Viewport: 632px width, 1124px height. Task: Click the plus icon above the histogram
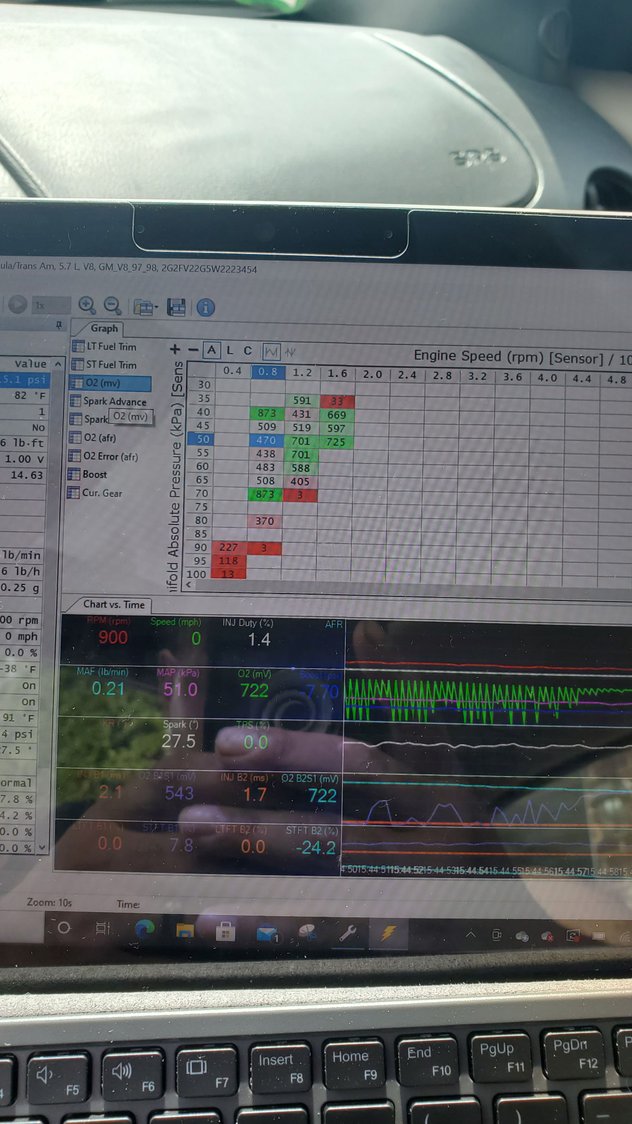[x=176, y=350]
